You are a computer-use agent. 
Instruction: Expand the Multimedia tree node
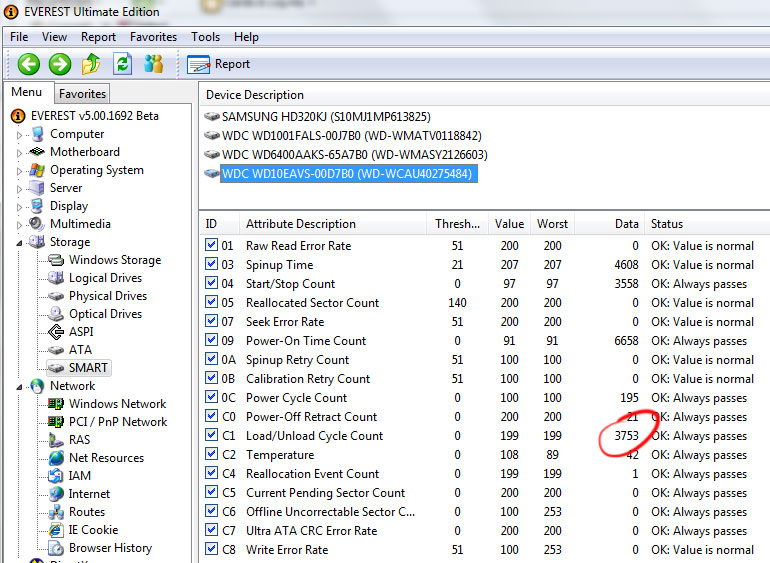[19, 225]
